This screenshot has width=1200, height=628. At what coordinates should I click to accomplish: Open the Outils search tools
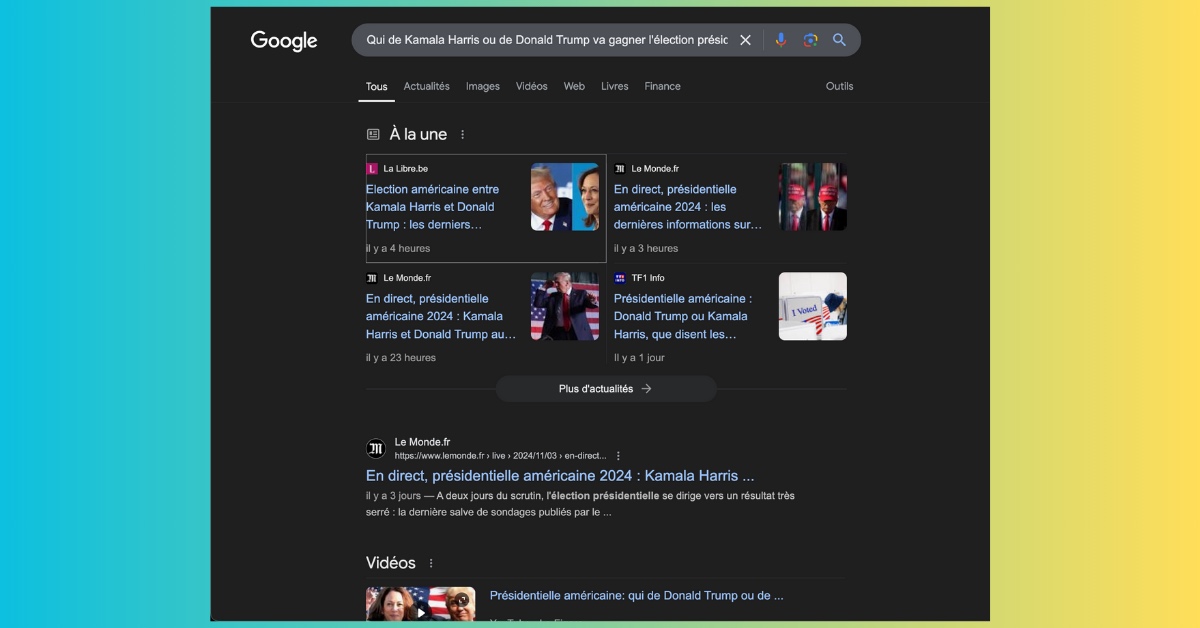click(x=840, y=87)
